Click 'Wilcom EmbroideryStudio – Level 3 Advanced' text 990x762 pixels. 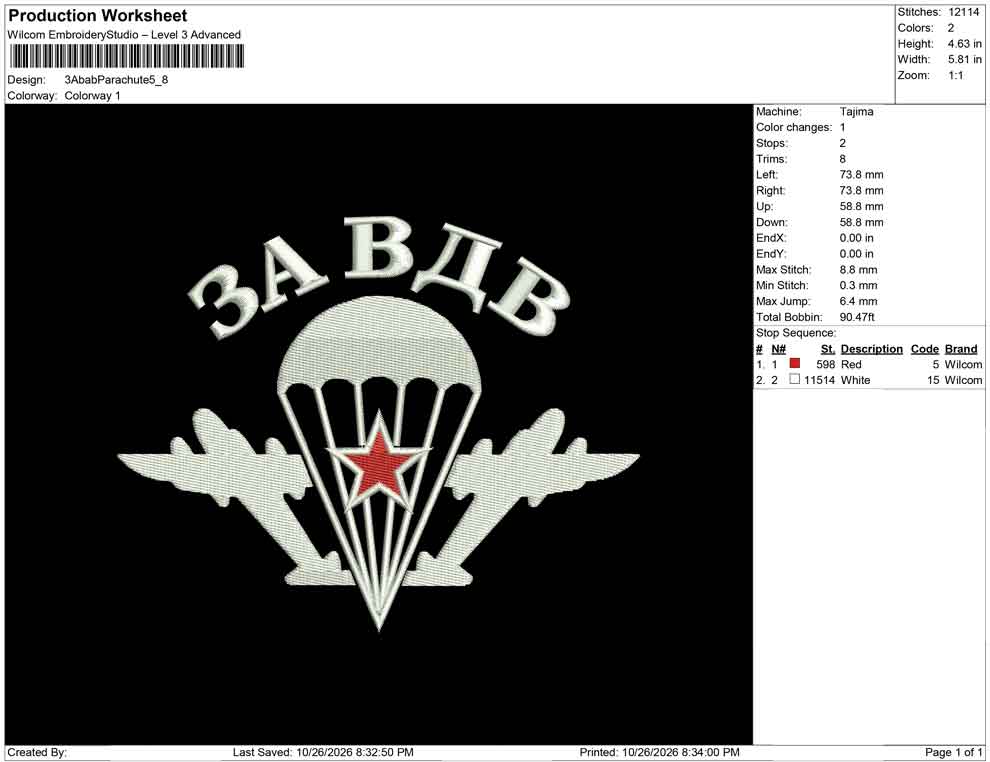tap(124, 35)
